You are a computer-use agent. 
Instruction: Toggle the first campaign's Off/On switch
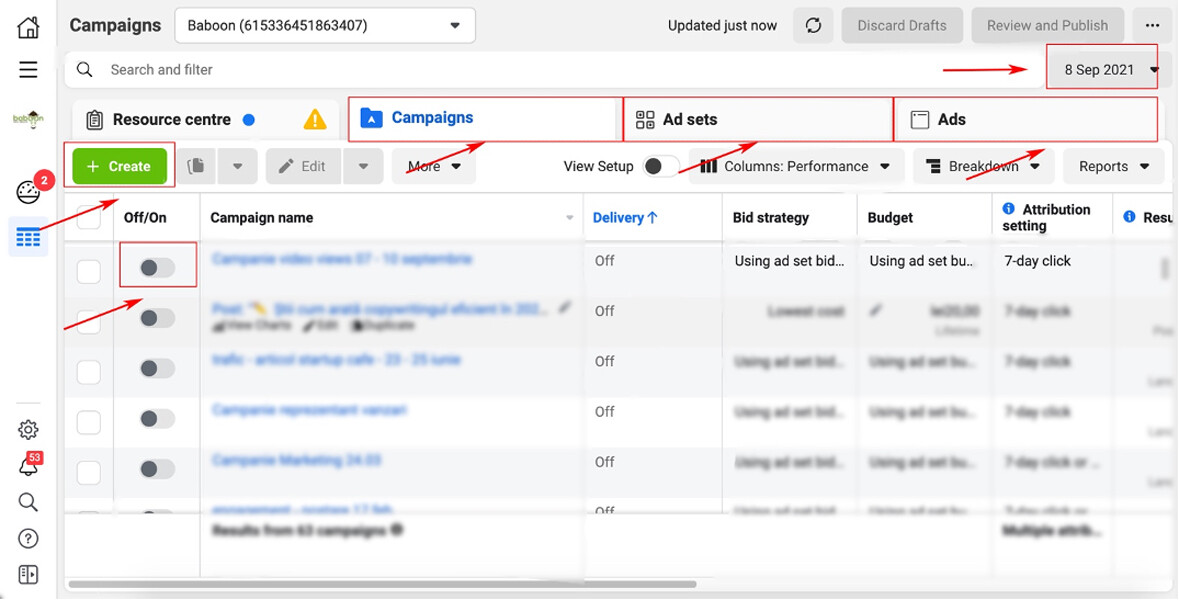tap(157, 267)
